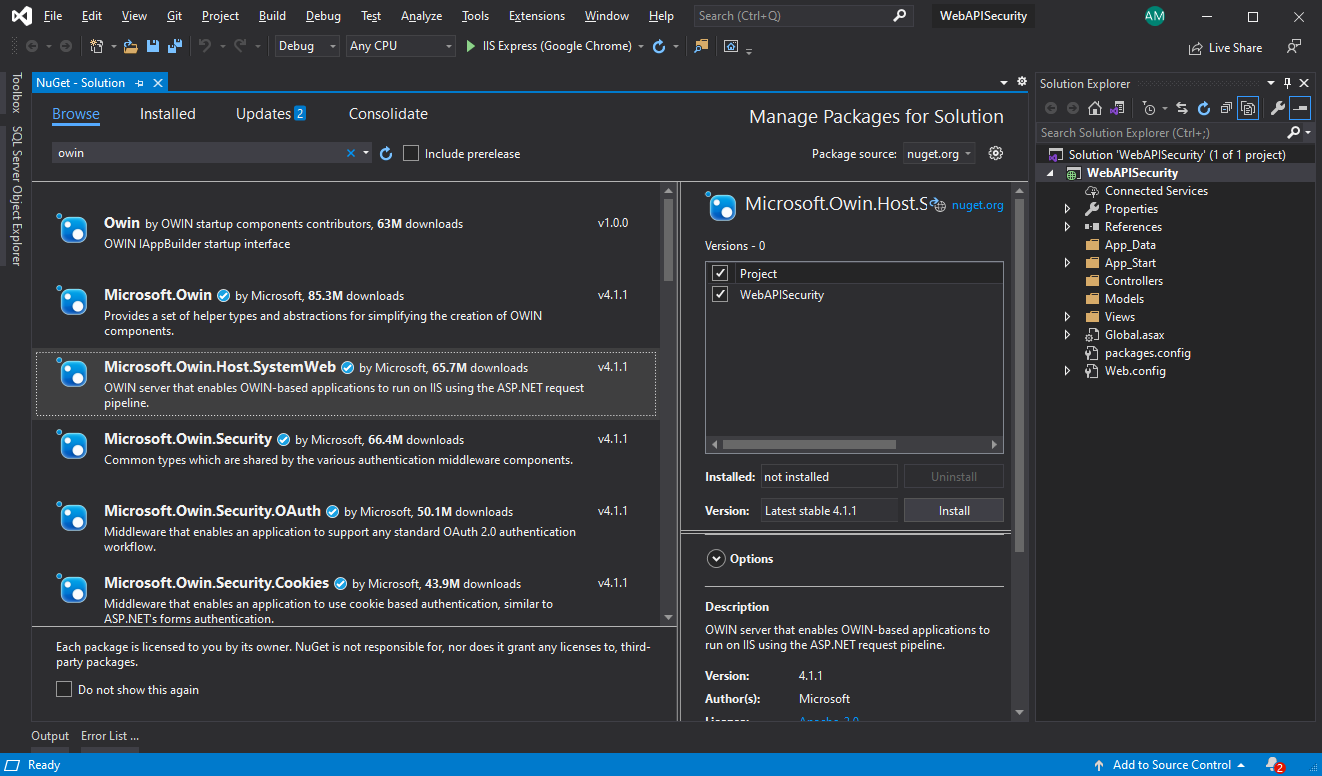
Task: Open the Debug configuration dropdown
Action: 307,46
